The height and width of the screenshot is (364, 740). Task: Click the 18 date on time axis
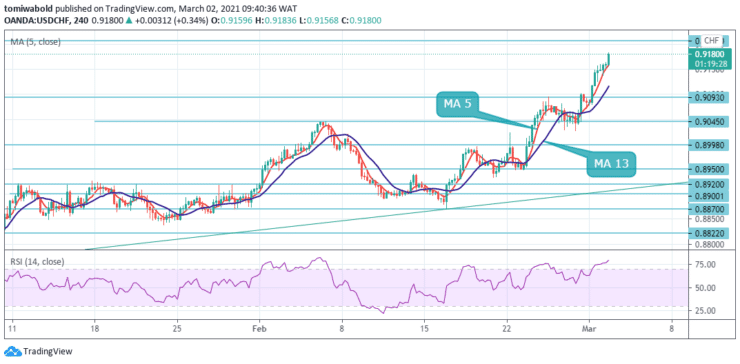pyautogui.click(x=94, y=328)
